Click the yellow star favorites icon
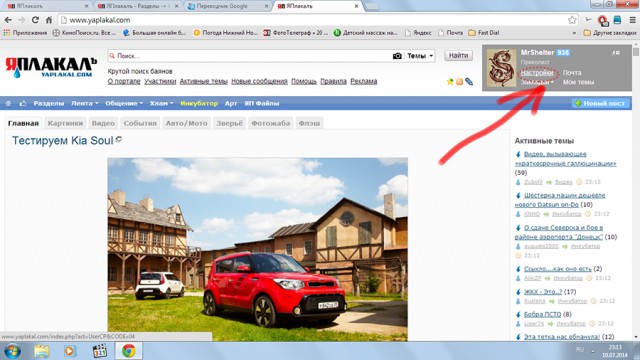The height and width of the screenshot is (360, 640). click(450, 82)
